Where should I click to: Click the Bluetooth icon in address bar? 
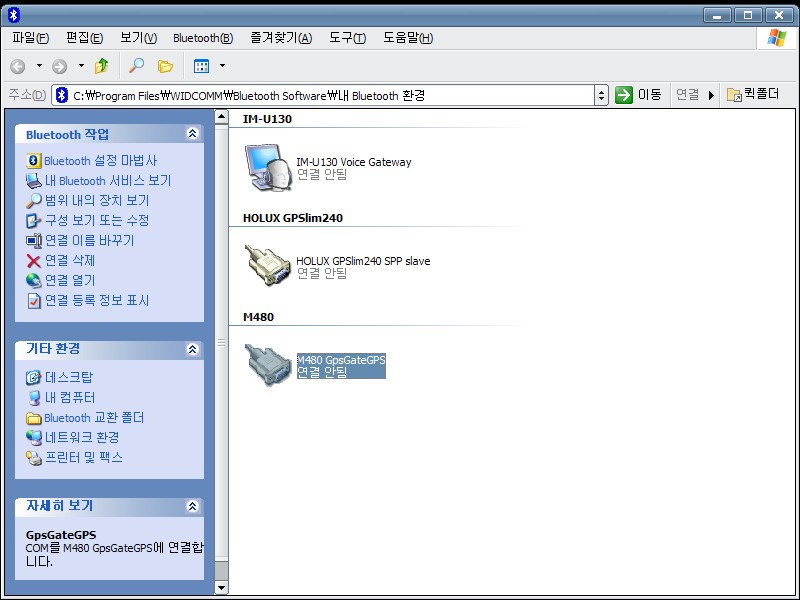click(62, 95)
